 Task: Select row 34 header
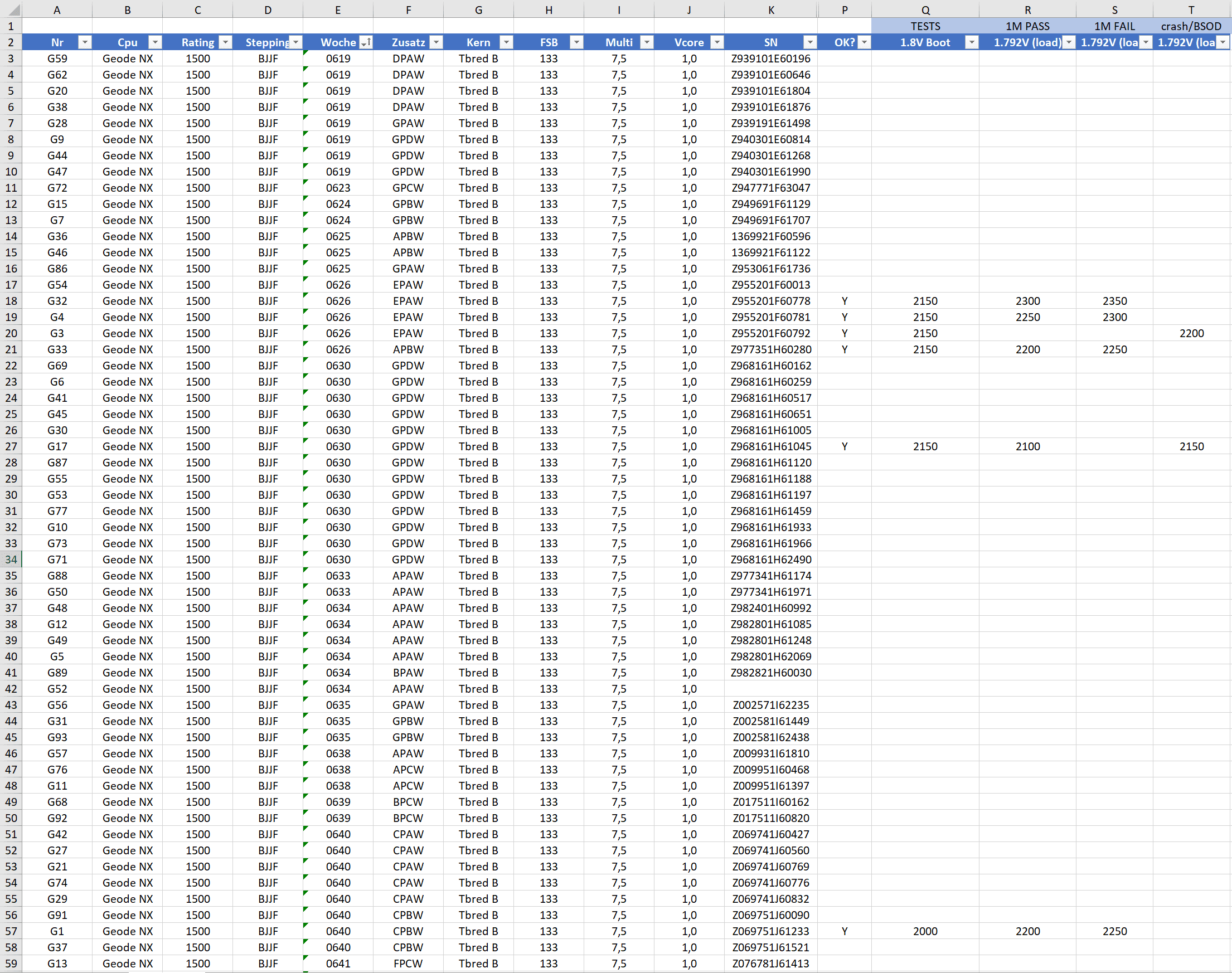click(11, 560)
